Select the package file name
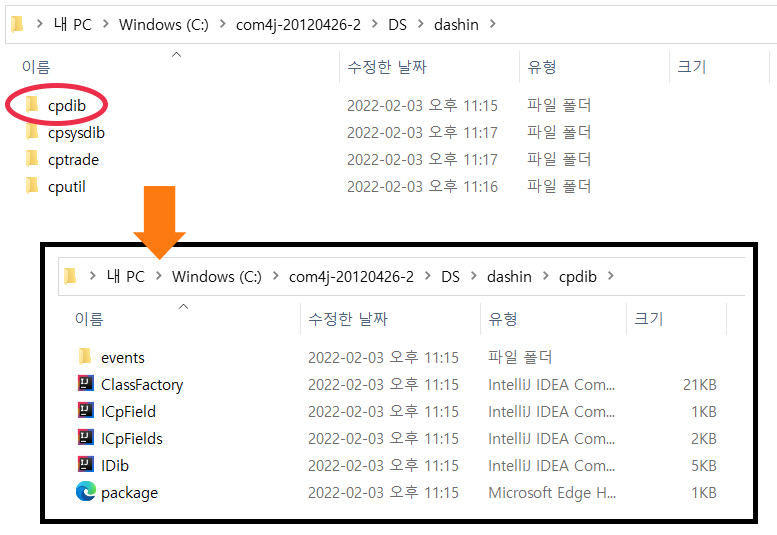The width and height of the screenshot is (777, 535). pyautogui.click(x=129, y=493)
